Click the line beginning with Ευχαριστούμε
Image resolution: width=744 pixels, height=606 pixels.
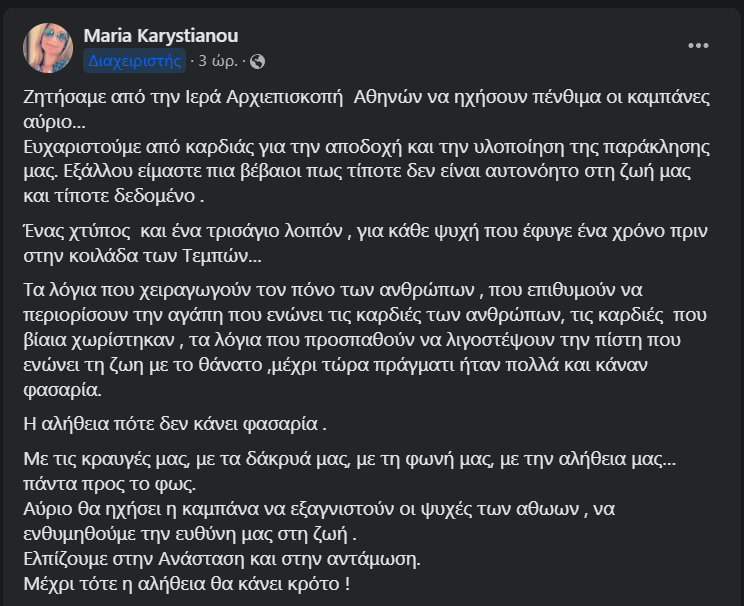366,147
